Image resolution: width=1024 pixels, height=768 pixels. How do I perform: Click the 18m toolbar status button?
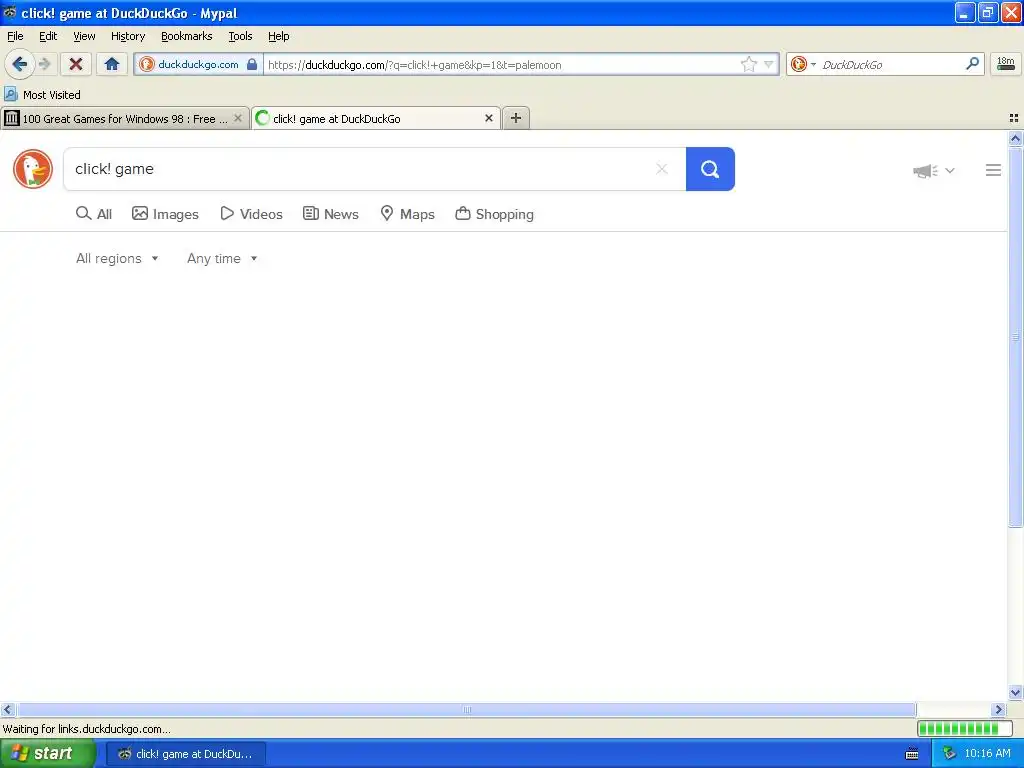click(1006, 63)
